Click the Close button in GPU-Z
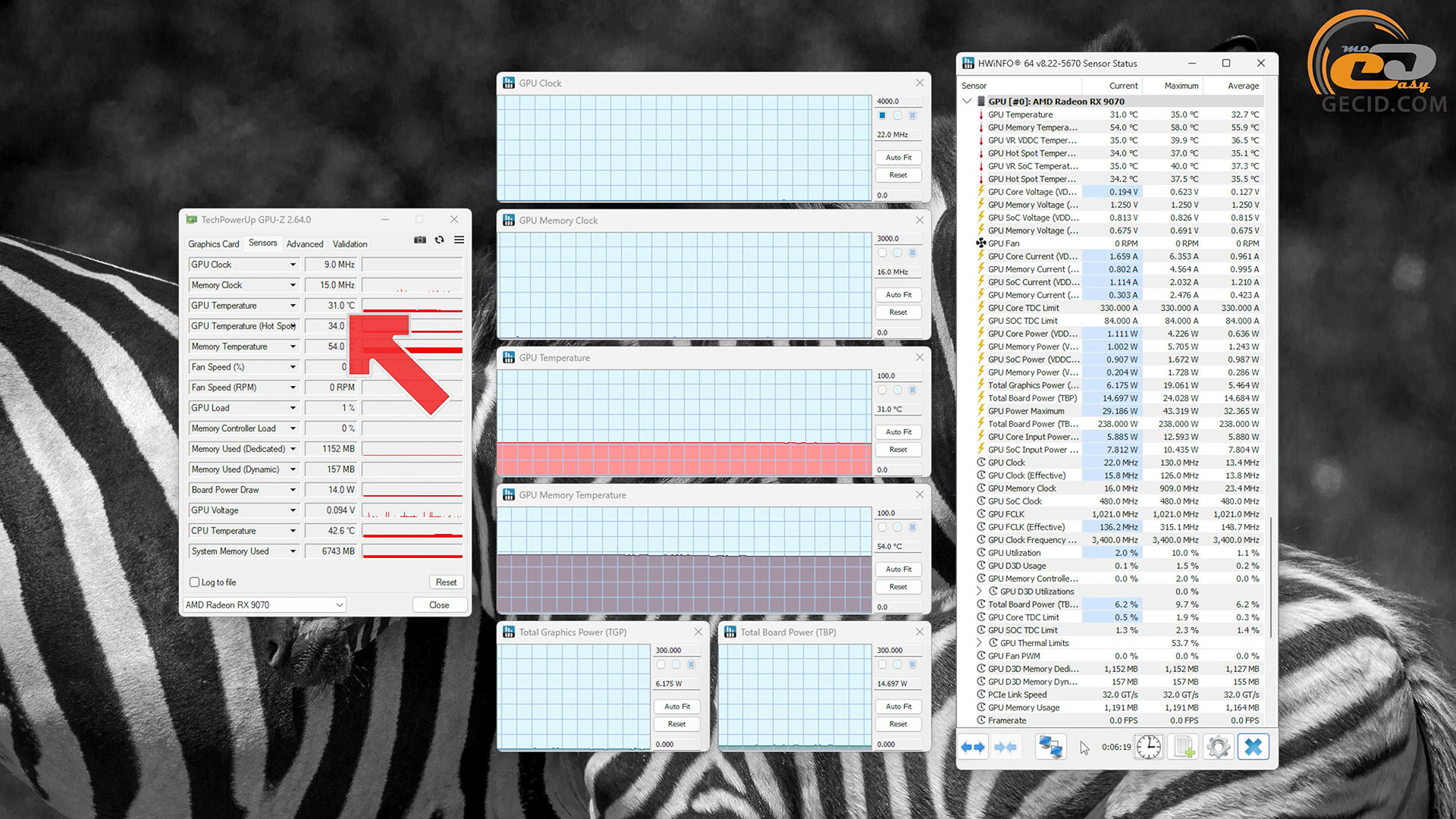Viewport: 1456px width, 819px height. [x=439, y=605]
